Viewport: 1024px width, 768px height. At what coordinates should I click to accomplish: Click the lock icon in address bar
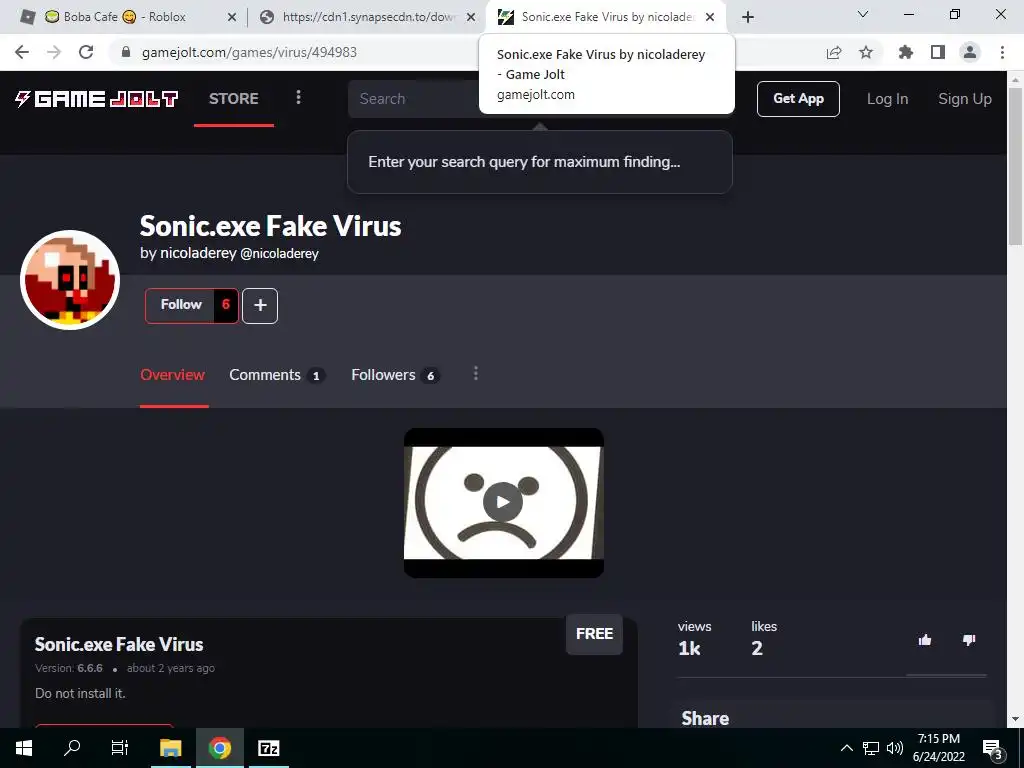pyautogui.click(x=127, y=52)
